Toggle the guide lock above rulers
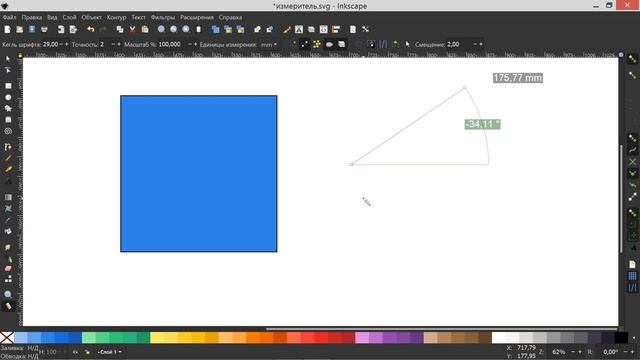Screen dimensions: 640x360 [20, 55]
